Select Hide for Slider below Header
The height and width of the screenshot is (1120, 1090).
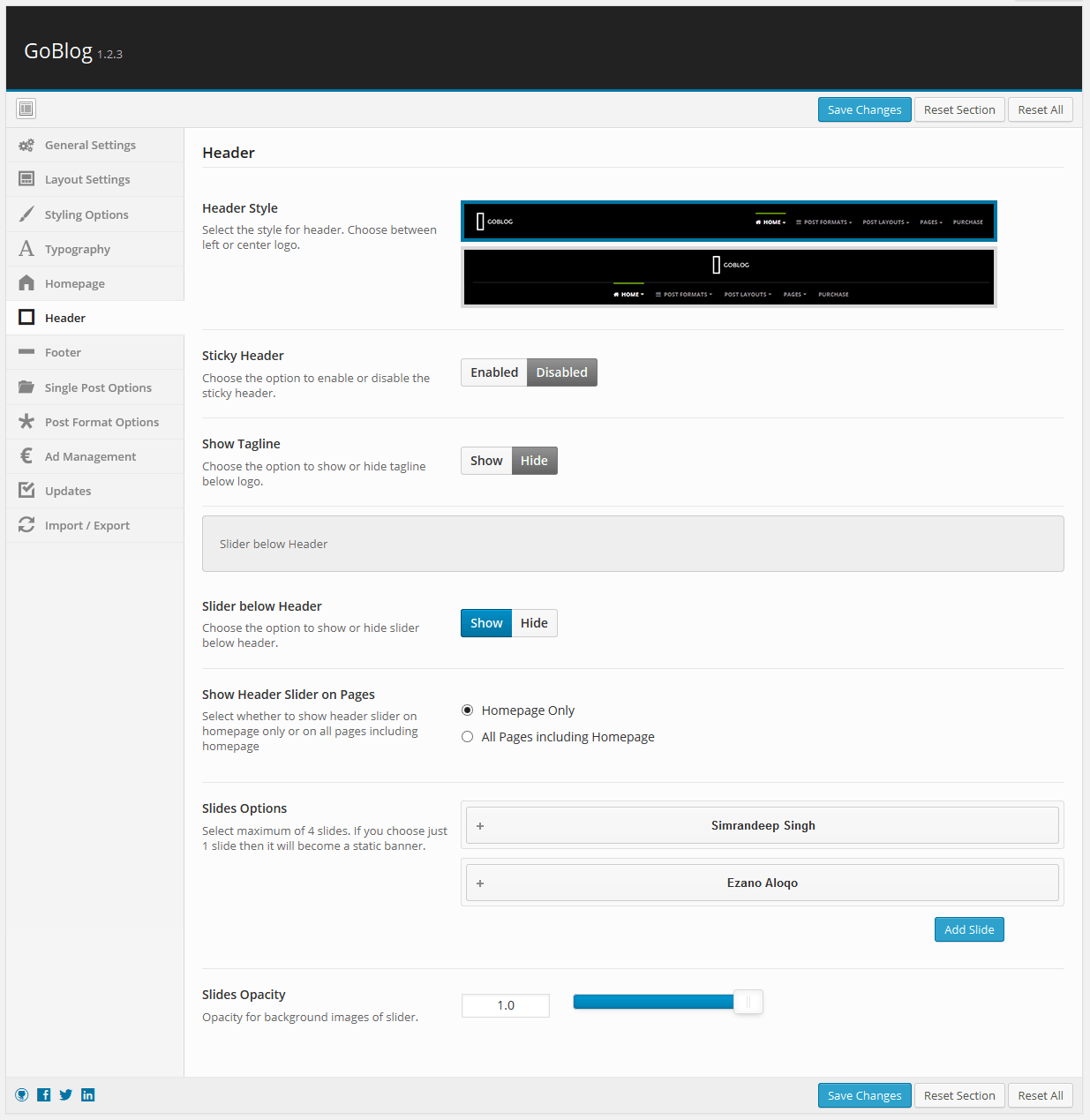[x=535, y=623]
